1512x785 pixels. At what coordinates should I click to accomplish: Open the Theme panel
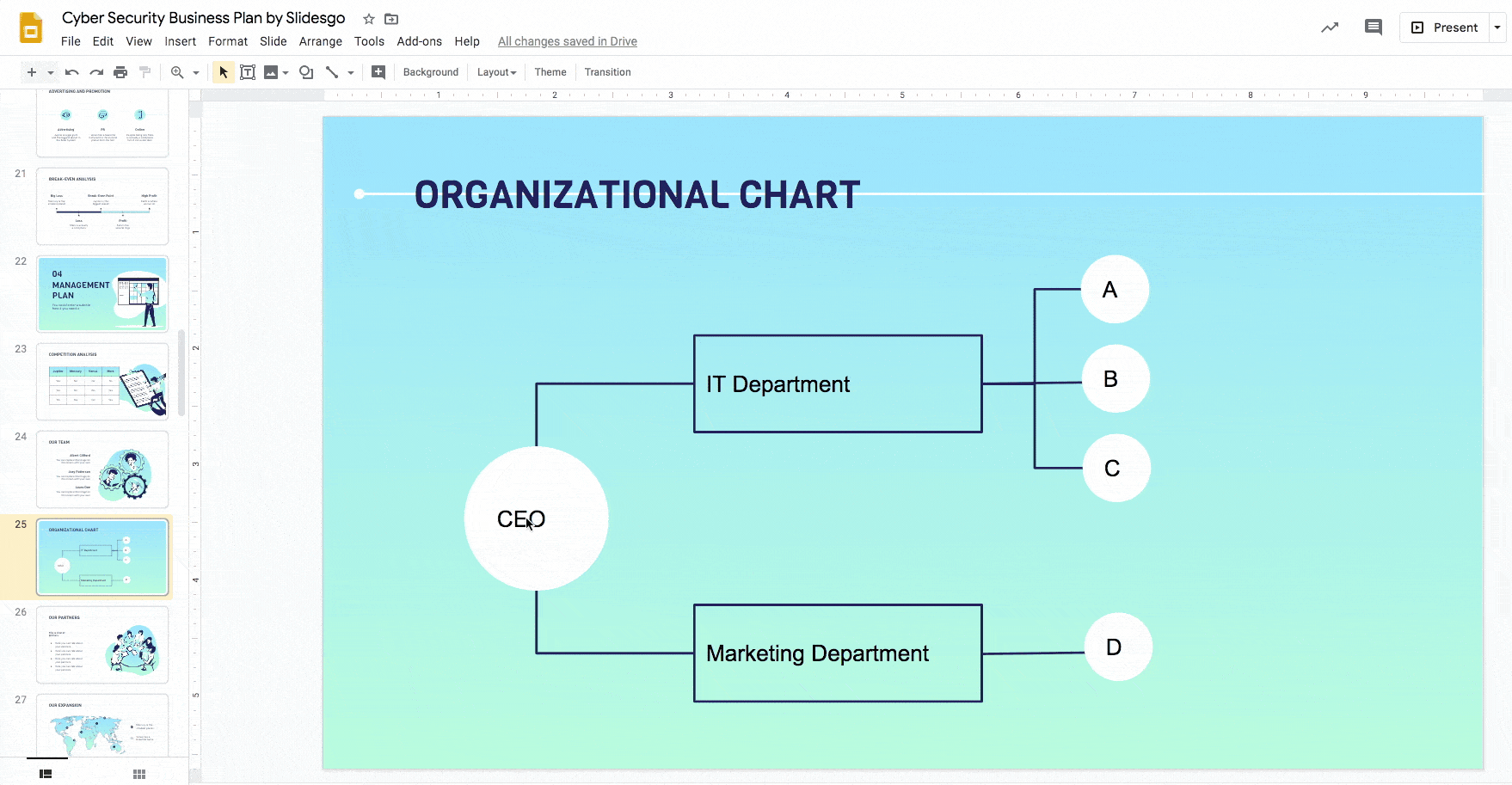pos(550,72)
